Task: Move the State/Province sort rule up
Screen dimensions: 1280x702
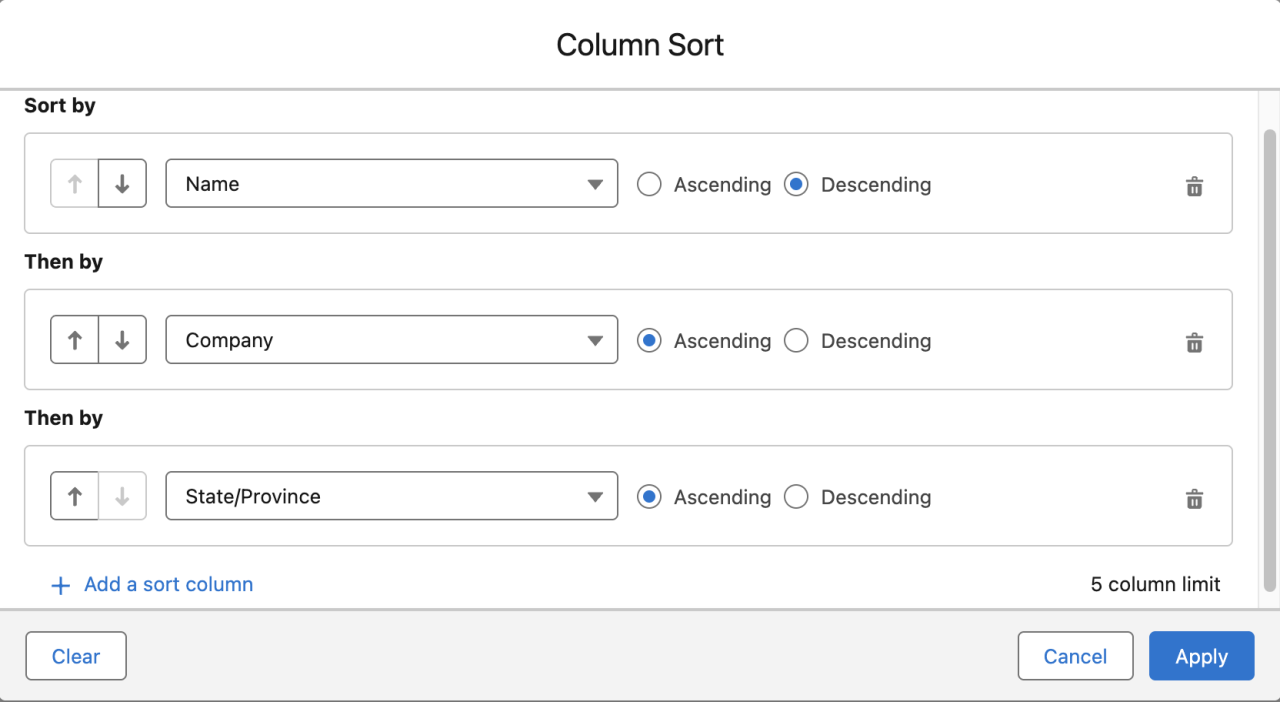Action: (x=74, y=495)
